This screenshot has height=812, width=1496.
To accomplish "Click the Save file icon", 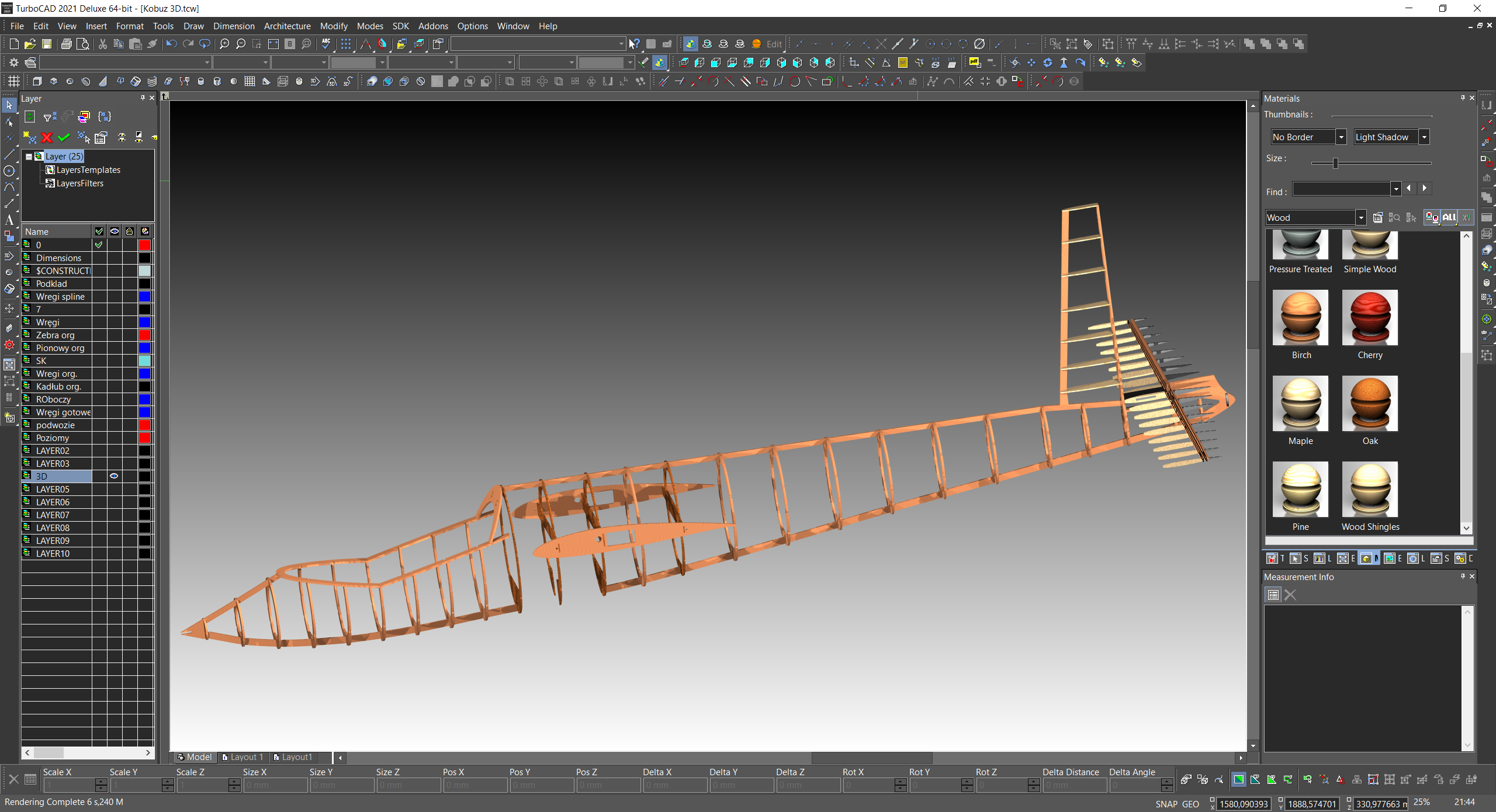I will 47,44.
